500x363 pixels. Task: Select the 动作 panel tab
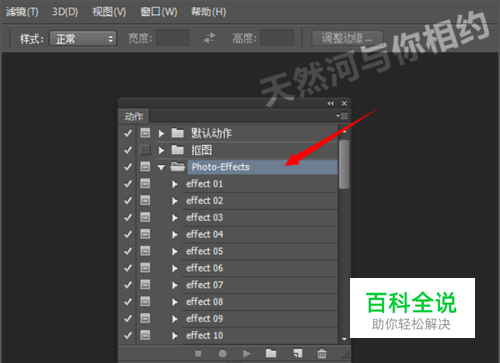(x=134, y=116)
